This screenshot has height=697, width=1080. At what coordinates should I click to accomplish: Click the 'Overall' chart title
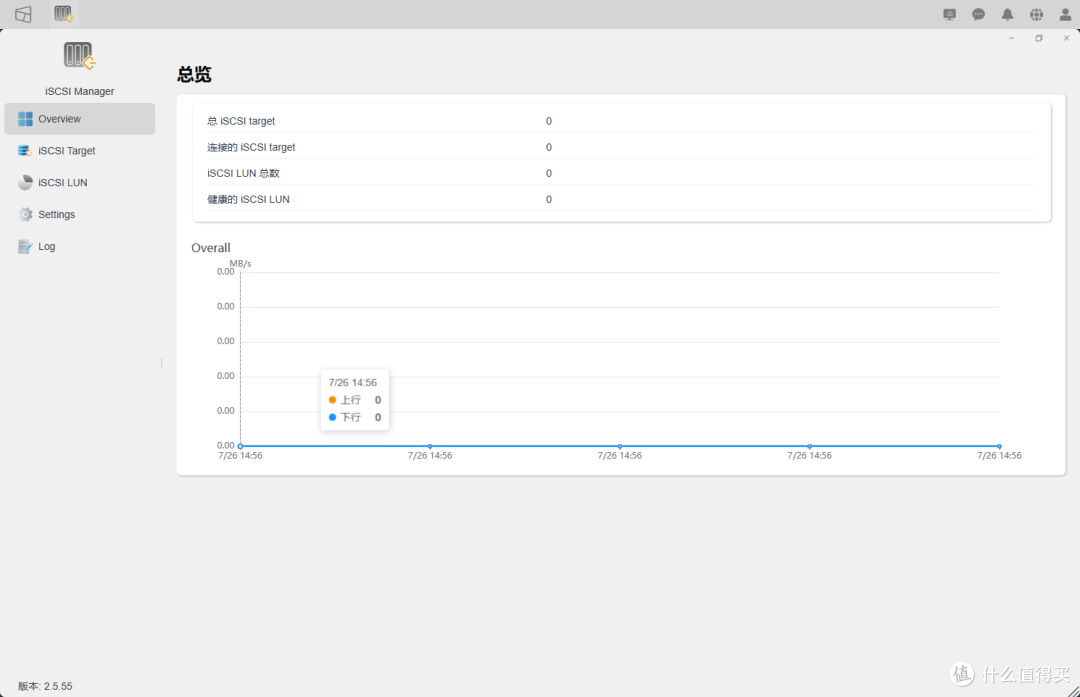(211, 248)
